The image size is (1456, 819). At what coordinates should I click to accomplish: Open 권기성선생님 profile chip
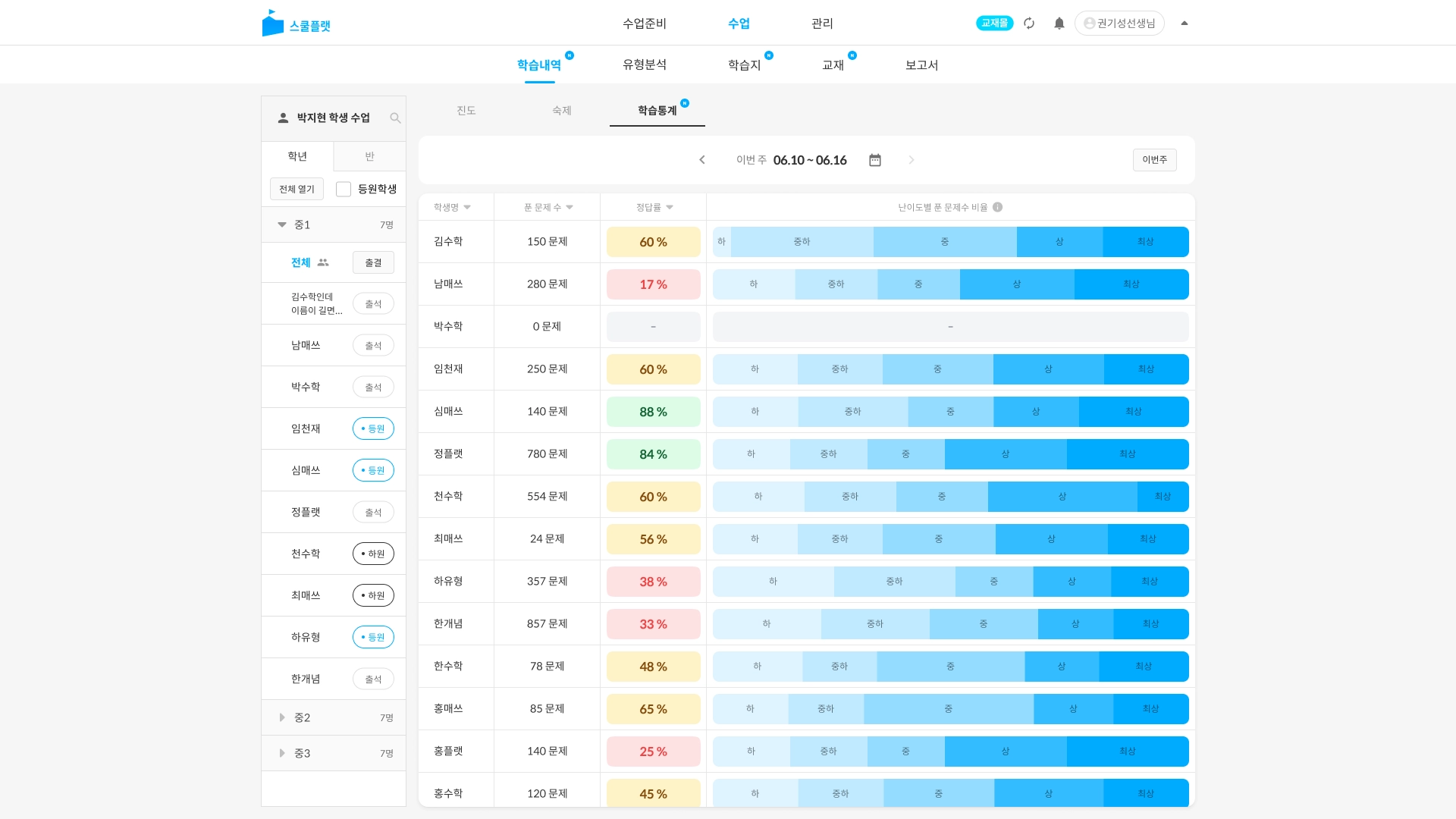(1119, 24)
